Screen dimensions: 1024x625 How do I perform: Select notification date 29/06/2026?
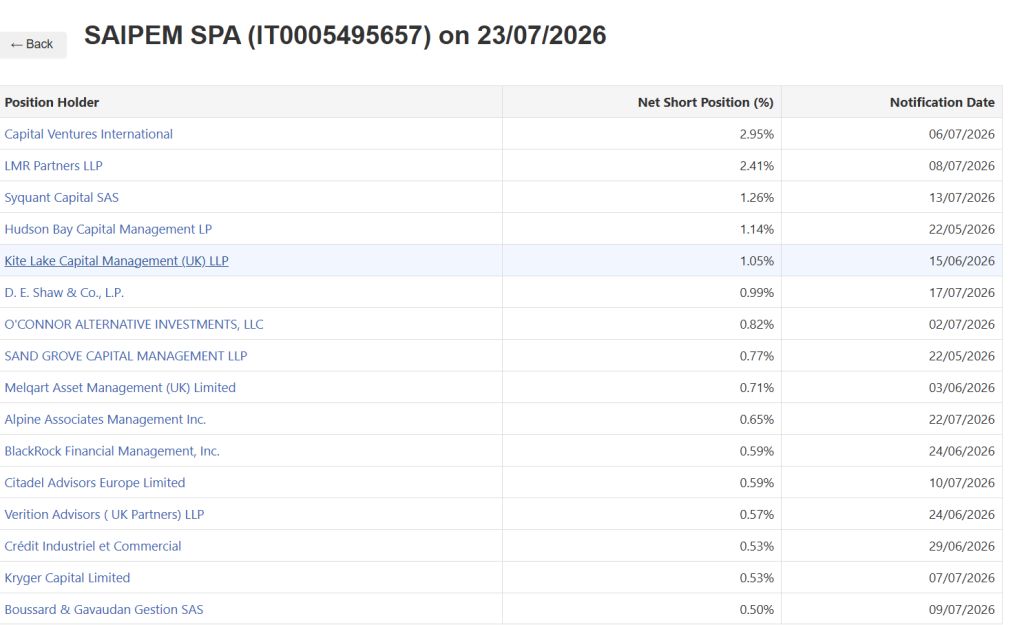pyautogui.click(x=961, y=546)
